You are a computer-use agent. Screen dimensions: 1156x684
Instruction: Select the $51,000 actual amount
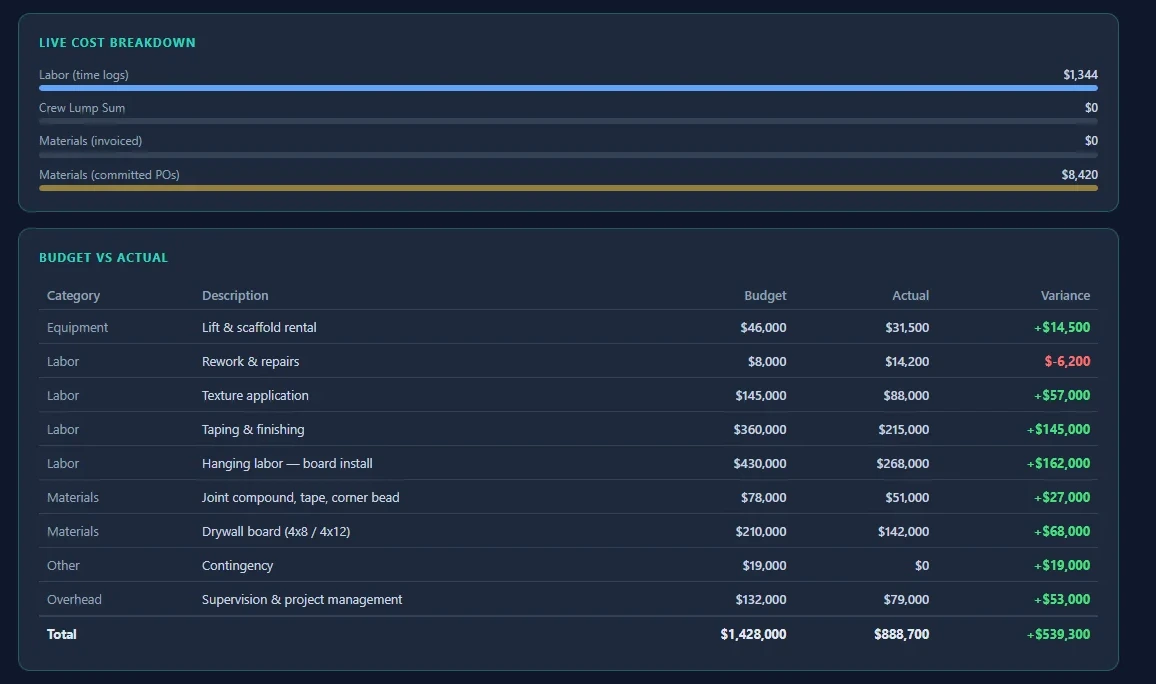907,498
